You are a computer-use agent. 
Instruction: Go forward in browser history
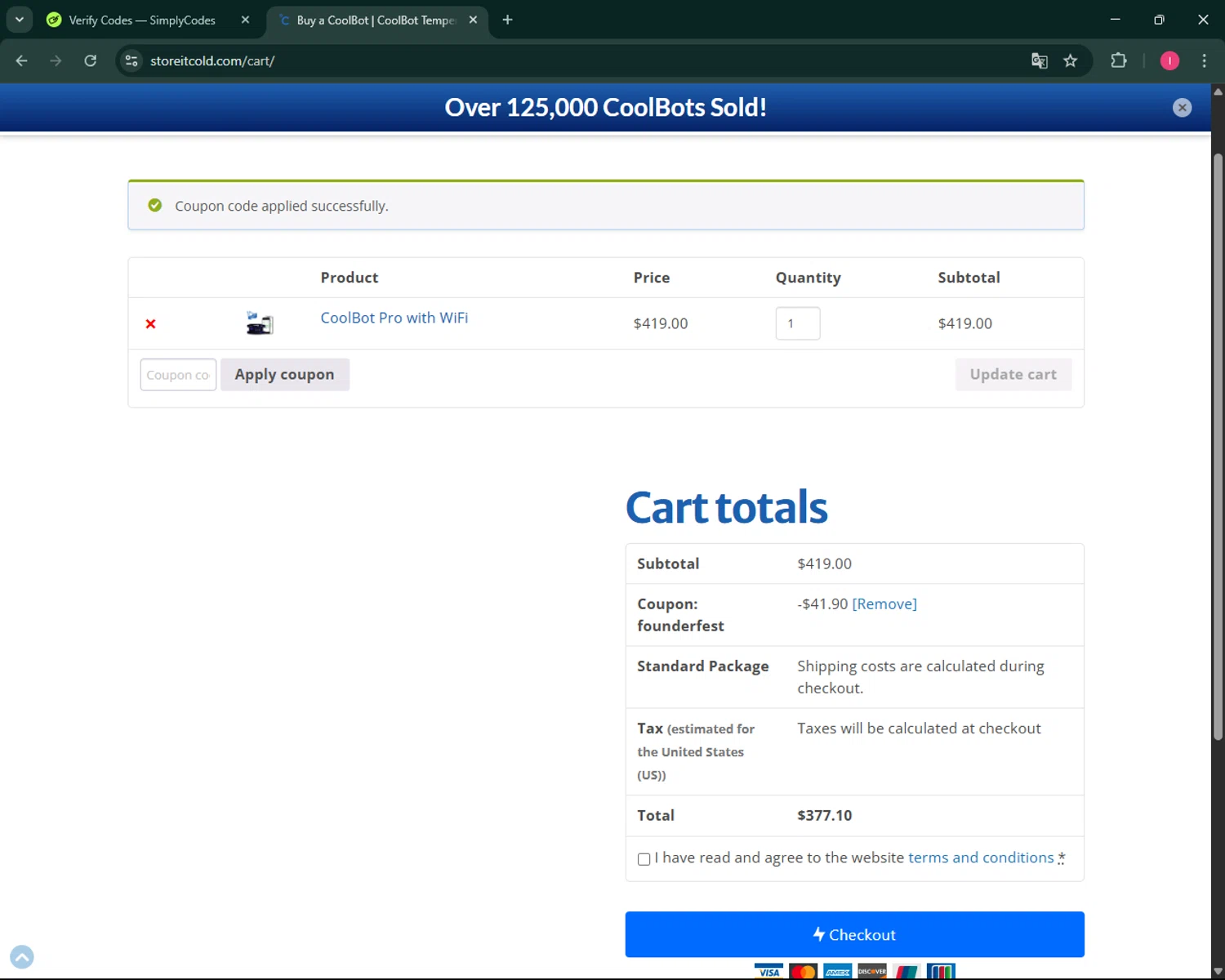56,60
